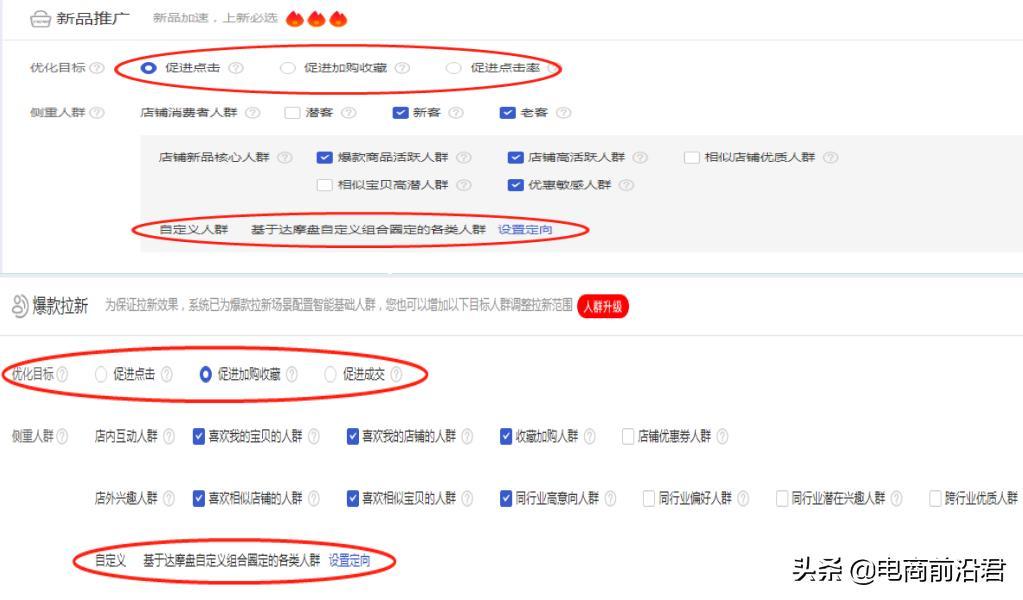Image resolution: width=1023 pixels, height=600 pixels.
Task: Click help icon next to 潜客
Action: 348,113
